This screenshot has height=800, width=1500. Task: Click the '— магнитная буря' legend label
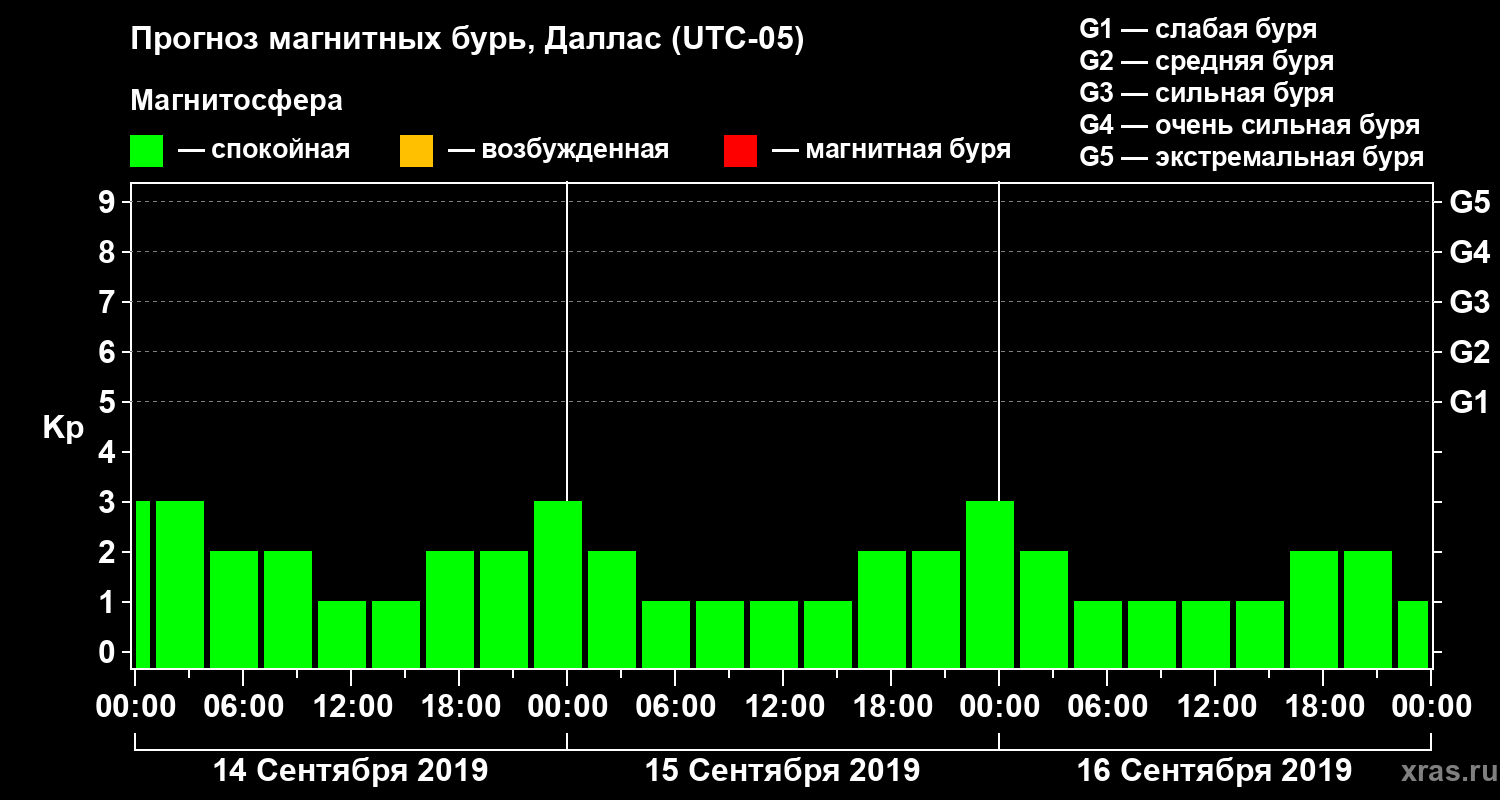click(x=892, y=150)
